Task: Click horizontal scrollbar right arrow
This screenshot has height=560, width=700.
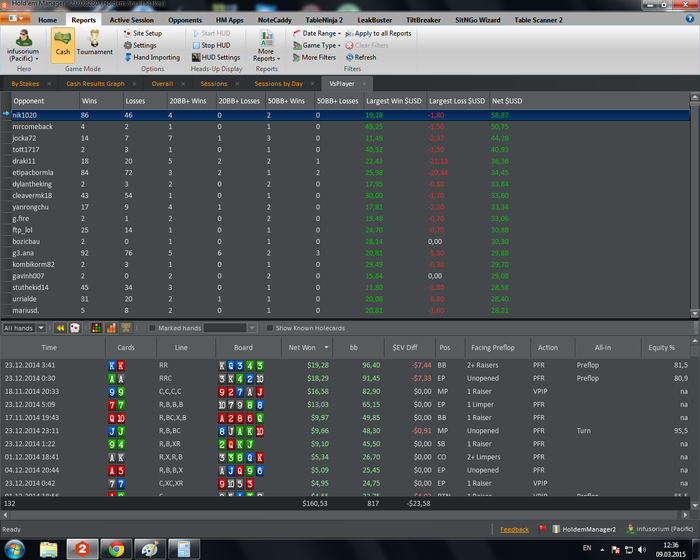Action: pos(686,515)
